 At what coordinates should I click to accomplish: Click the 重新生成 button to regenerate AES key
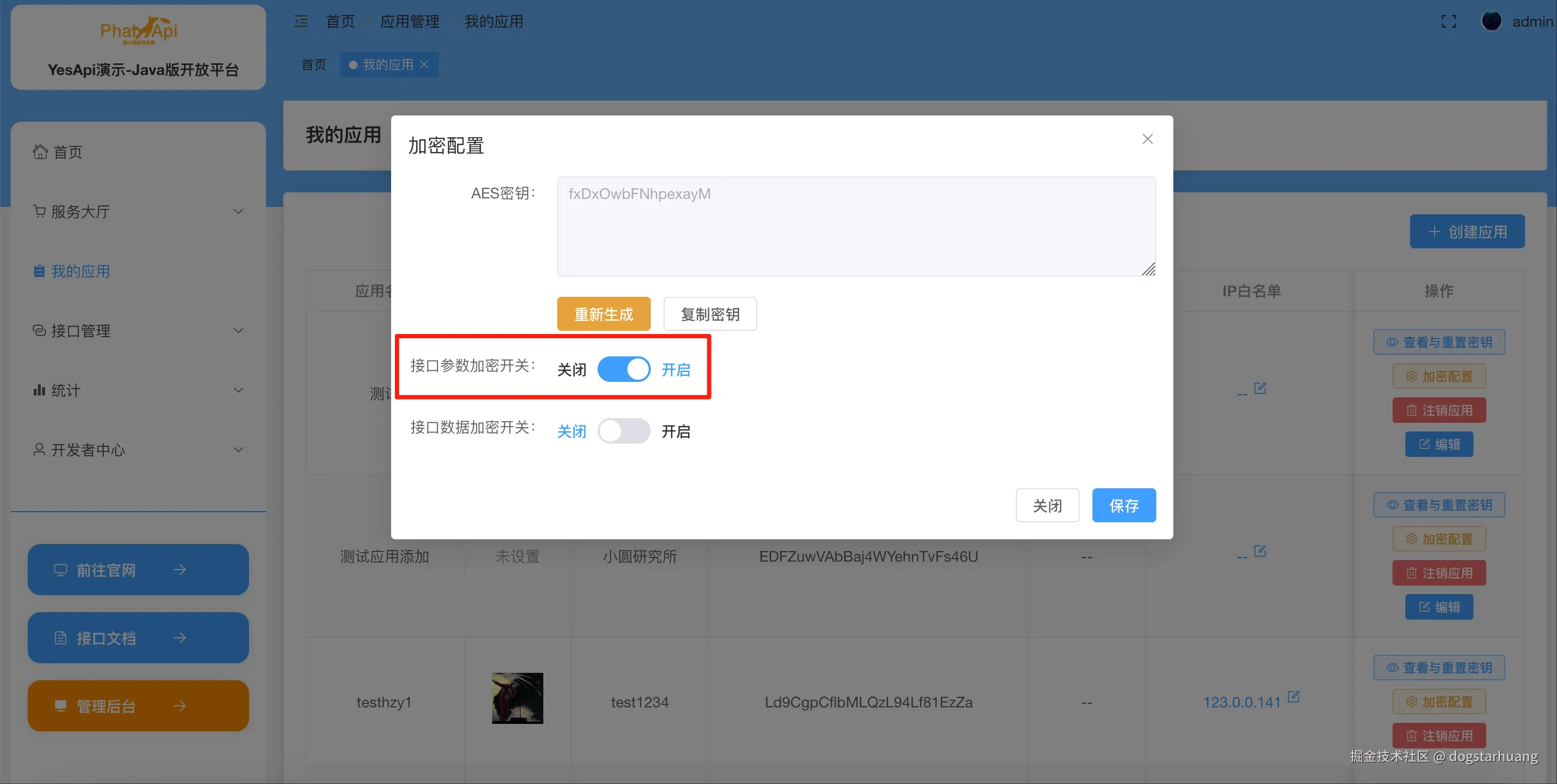(x=603, y=313)
